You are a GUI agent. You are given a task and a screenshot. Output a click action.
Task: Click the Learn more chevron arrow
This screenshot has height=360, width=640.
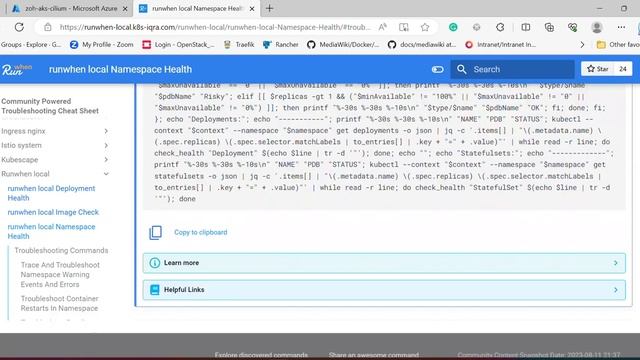[x=616, y=263]
